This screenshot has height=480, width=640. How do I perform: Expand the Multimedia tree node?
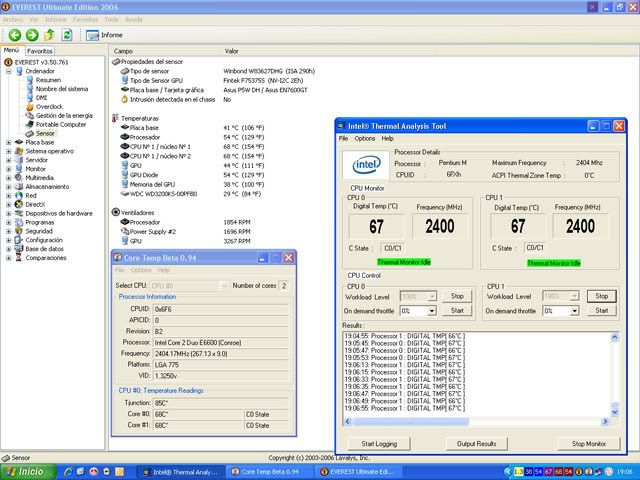pos(9,178)
